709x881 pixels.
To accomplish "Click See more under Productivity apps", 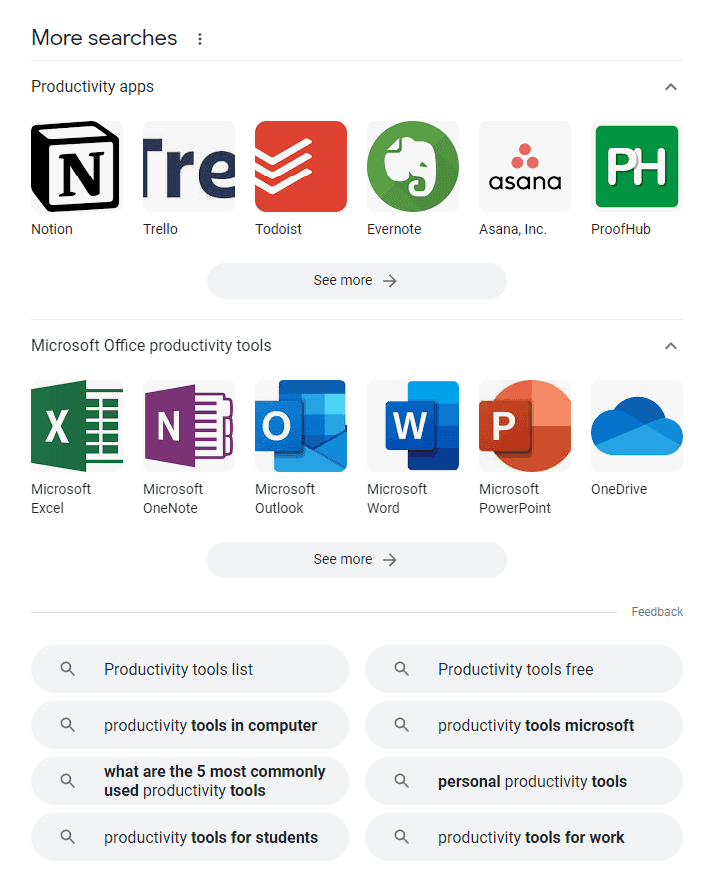I will pos(357,280).
